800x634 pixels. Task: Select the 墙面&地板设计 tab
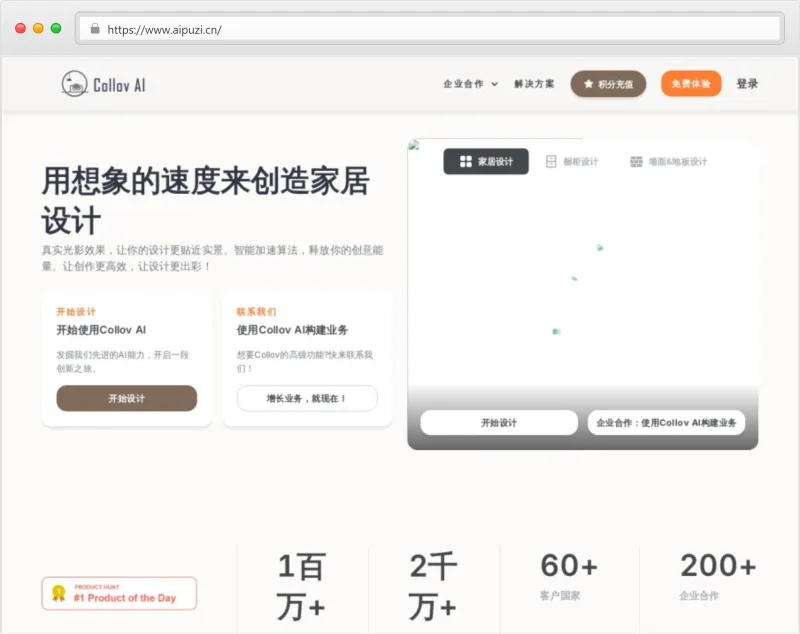669,162
